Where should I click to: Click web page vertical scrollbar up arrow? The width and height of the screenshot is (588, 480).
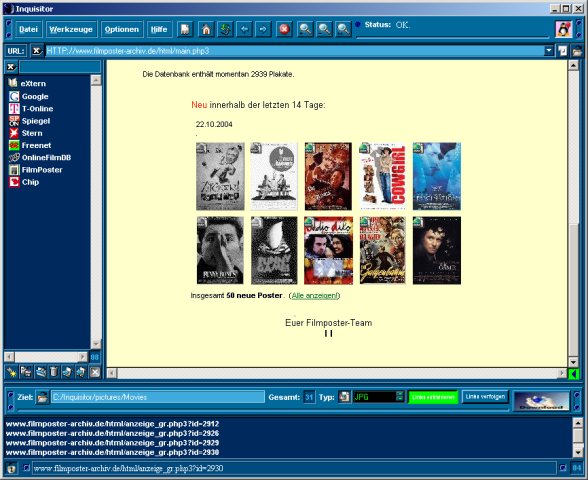point(573,66)
